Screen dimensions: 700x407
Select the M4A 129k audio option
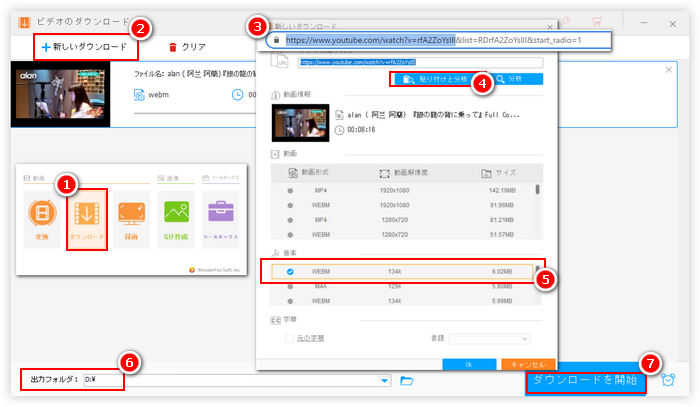click(402, 287)
